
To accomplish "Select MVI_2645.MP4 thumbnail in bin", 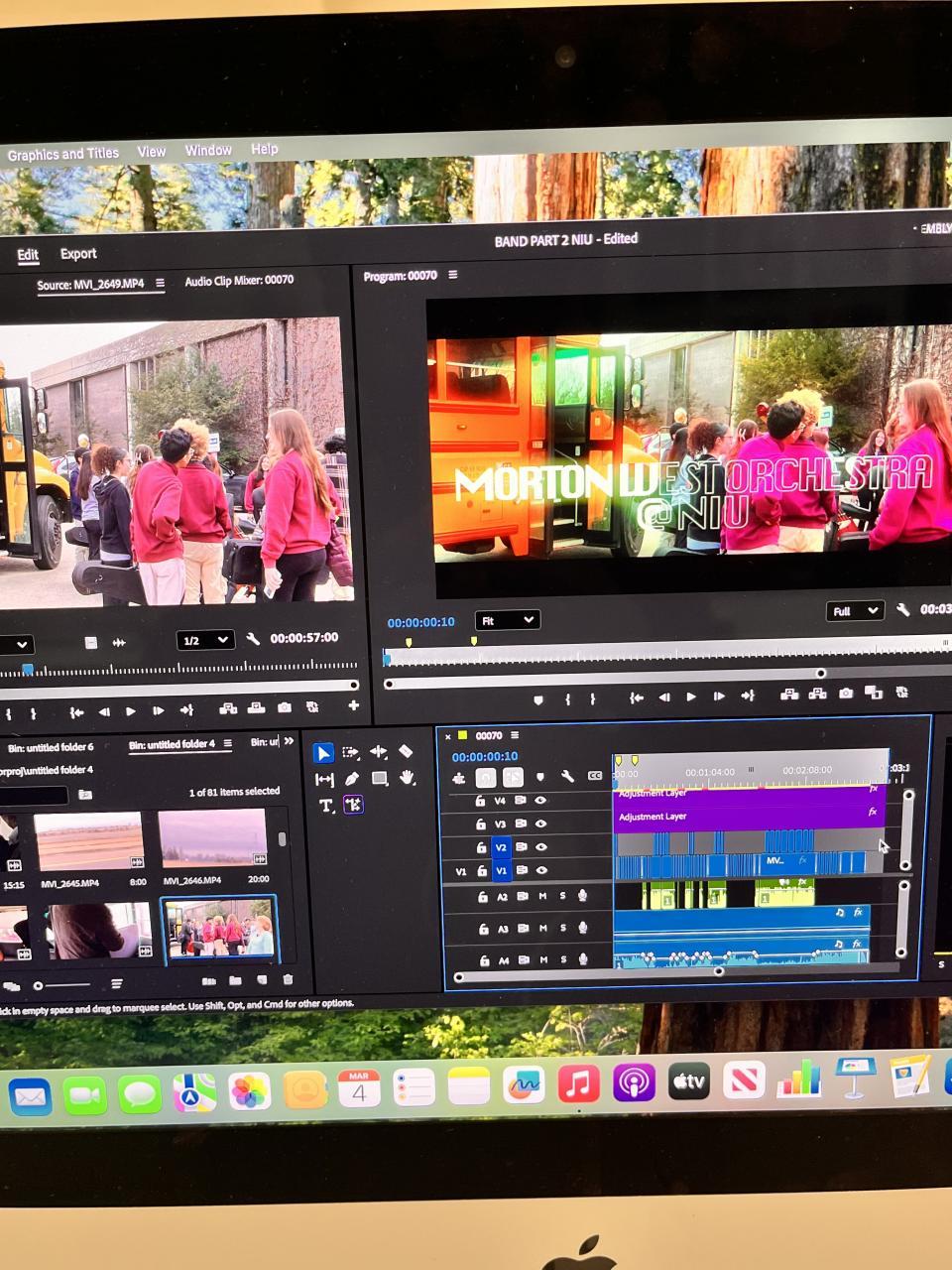I will [x=89, y=840].
